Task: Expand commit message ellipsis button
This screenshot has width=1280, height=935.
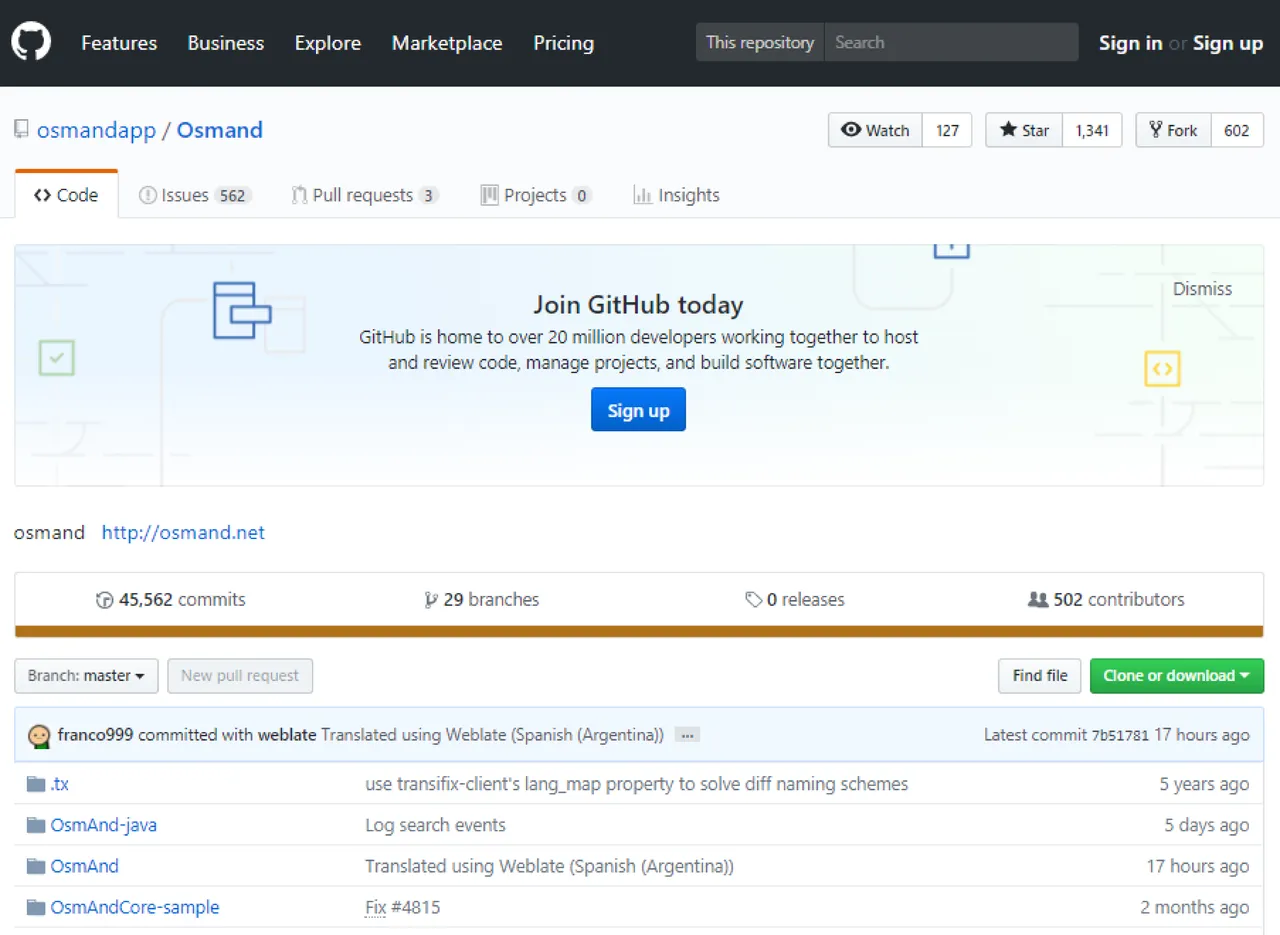Action: (687, 735)
